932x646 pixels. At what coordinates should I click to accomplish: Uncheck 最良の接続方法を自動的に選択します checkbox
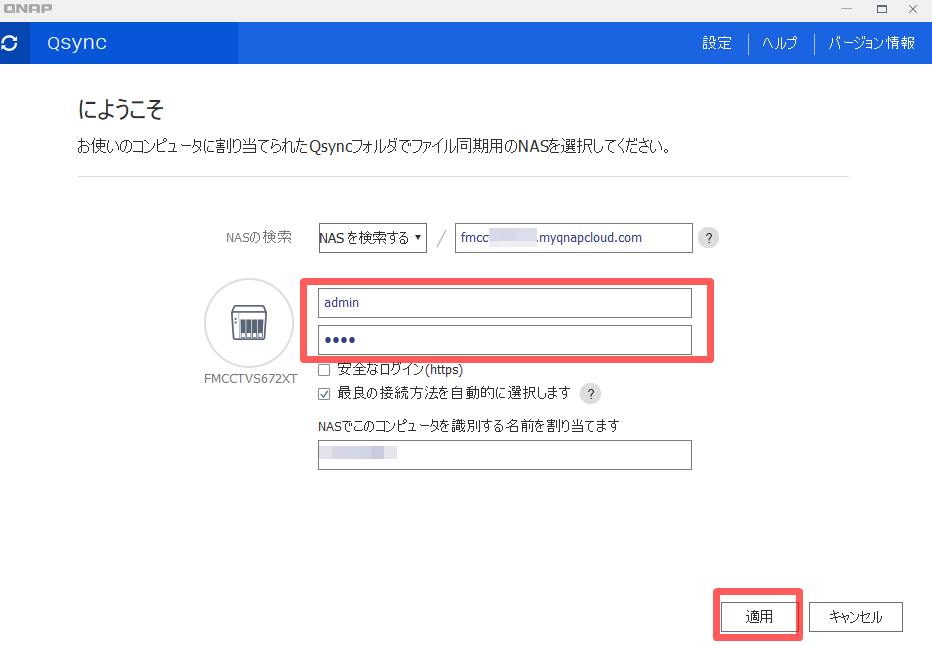324,394
